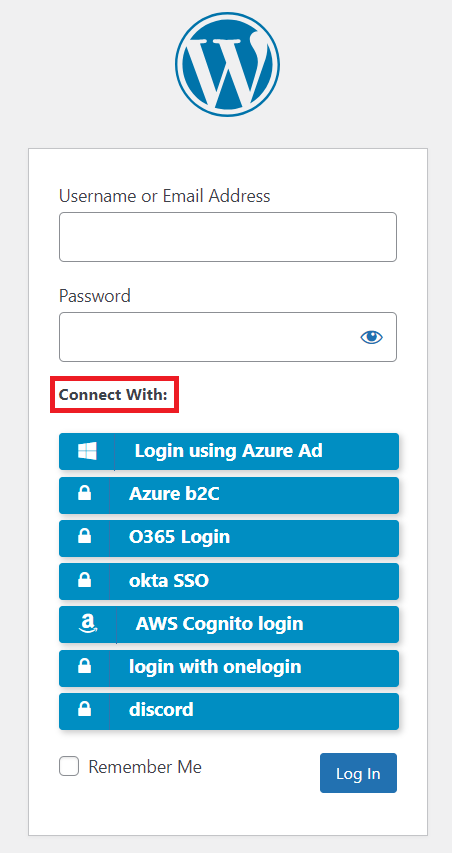Click the Username or Email Address label
This screenshot has height=853, width=452.
click(164, 196)
